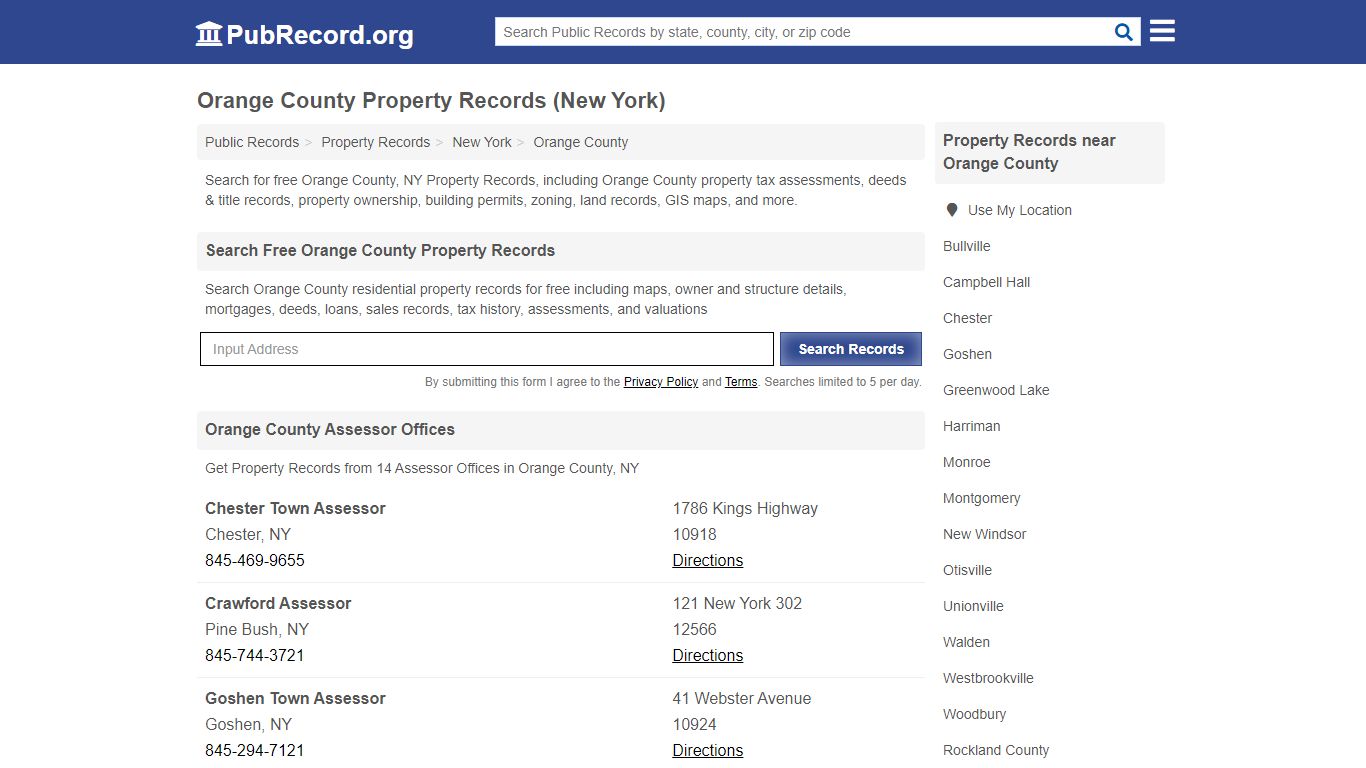This screenshot has width=1366, height=768.
Task: Select Chester in nearby list
Action: (968, 318)
